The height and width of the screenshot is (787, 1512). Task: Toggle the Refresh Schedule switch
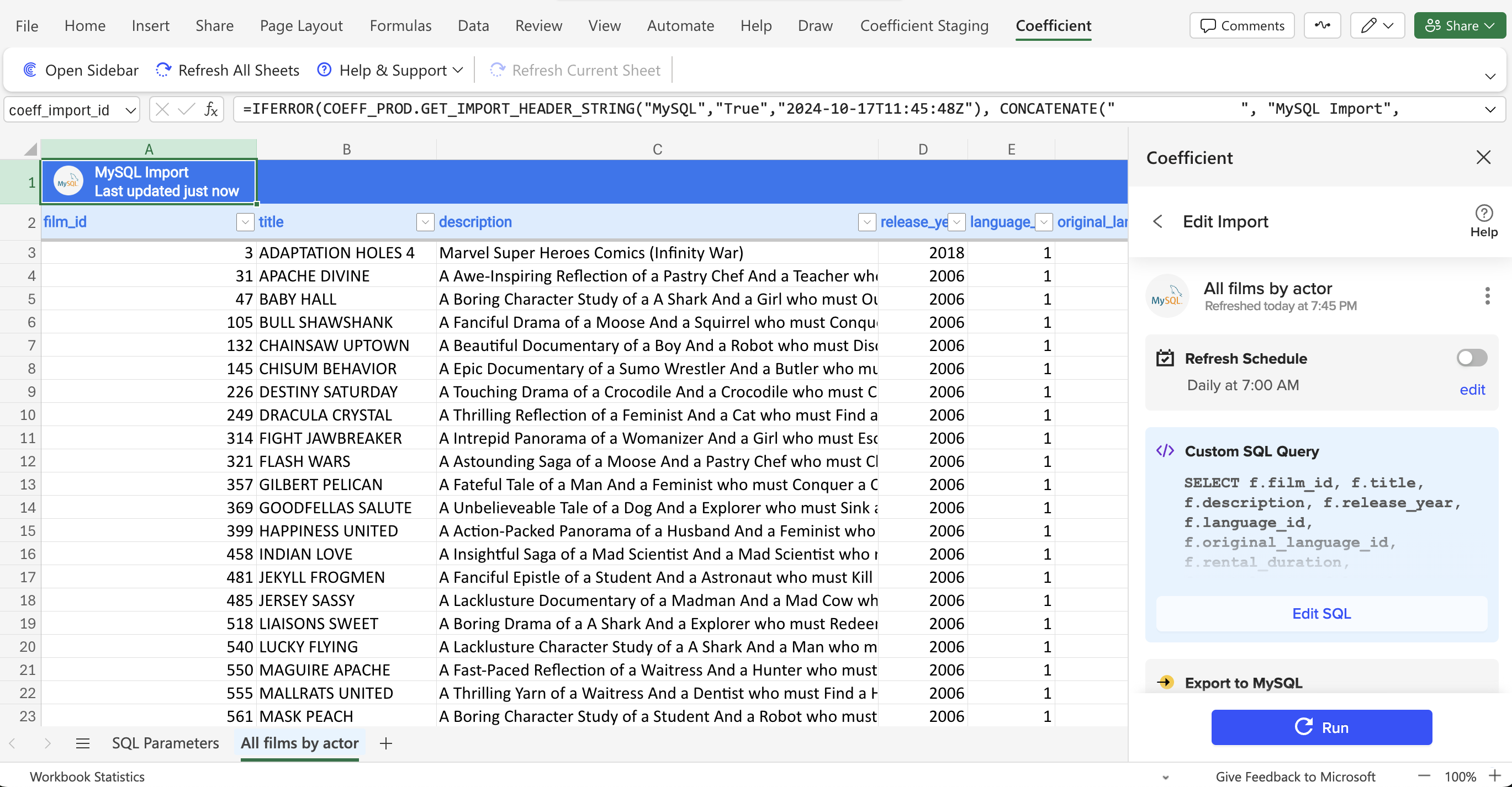coord(1471,358)
